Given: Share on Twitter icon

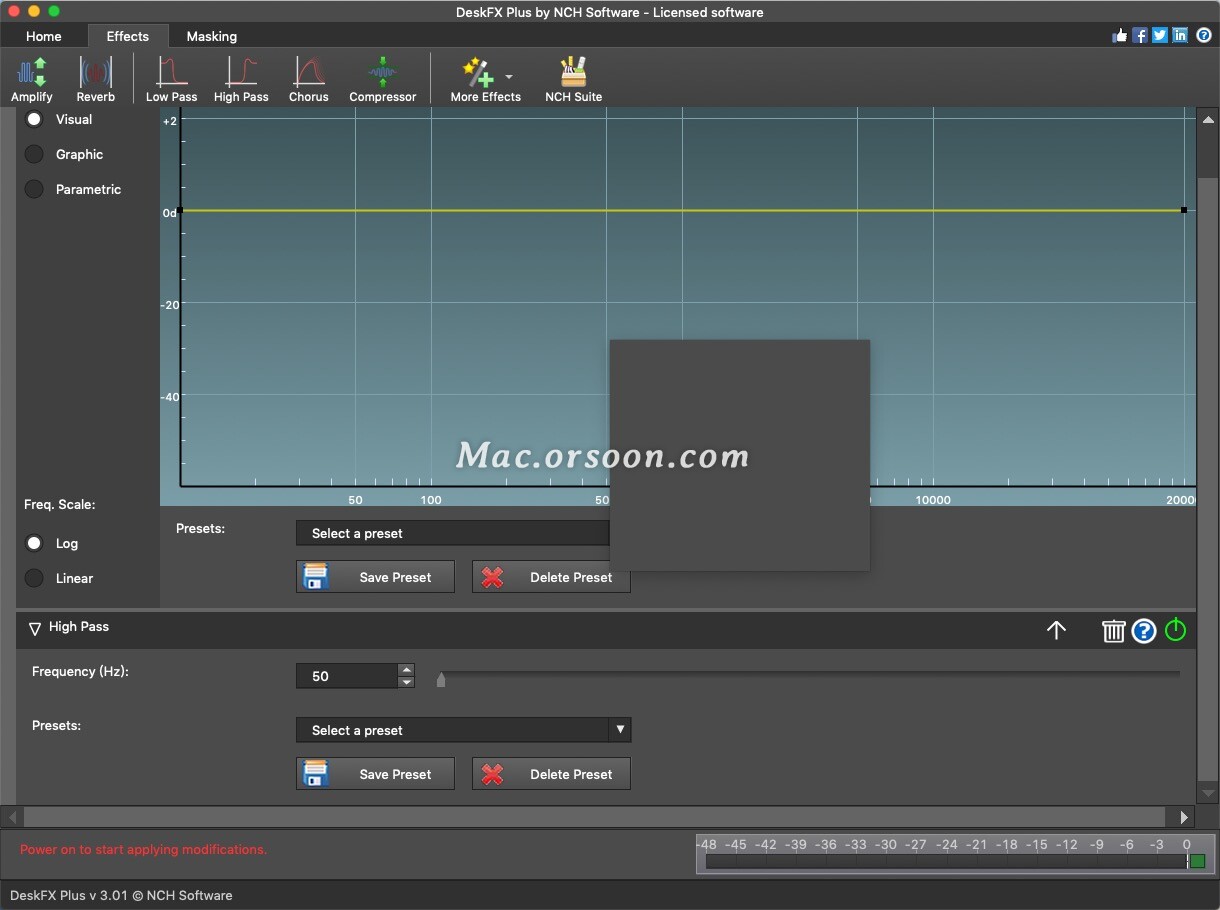Looking at the screenshot, I should [1160, 35].
